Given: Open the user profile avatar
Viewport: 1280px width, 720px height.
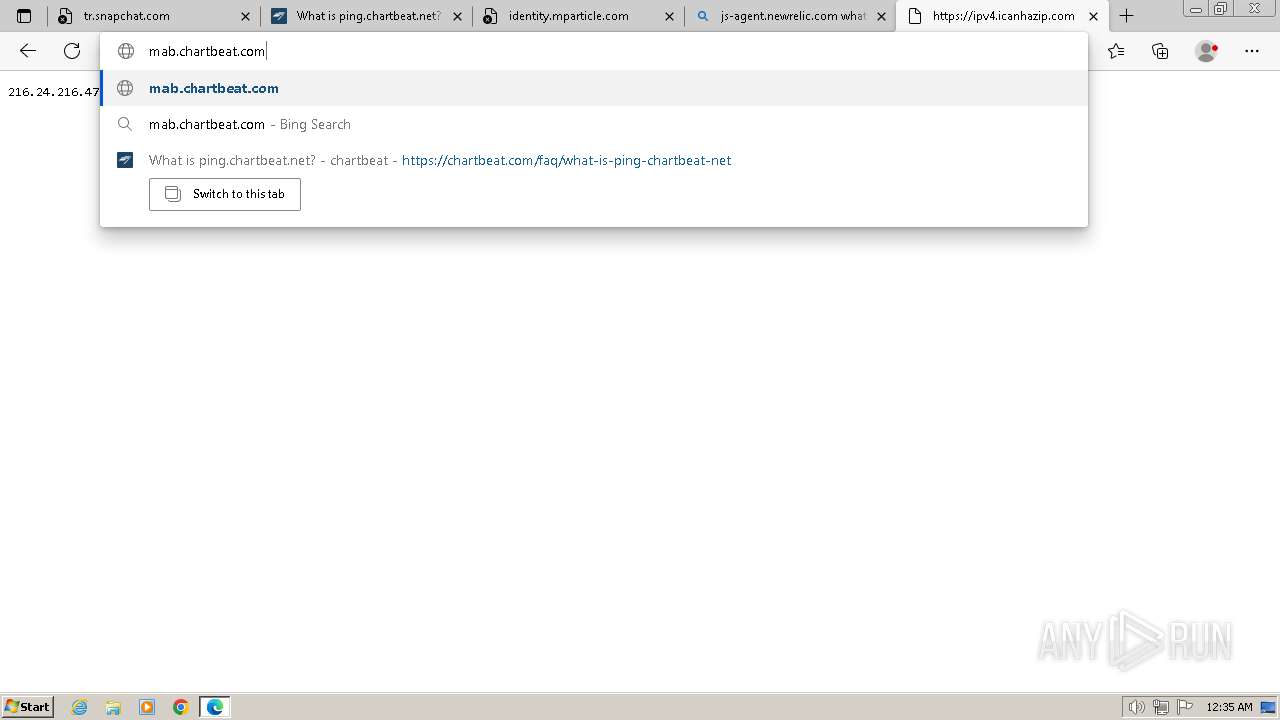Looking at the screenshot, I should click(1206, 51).
